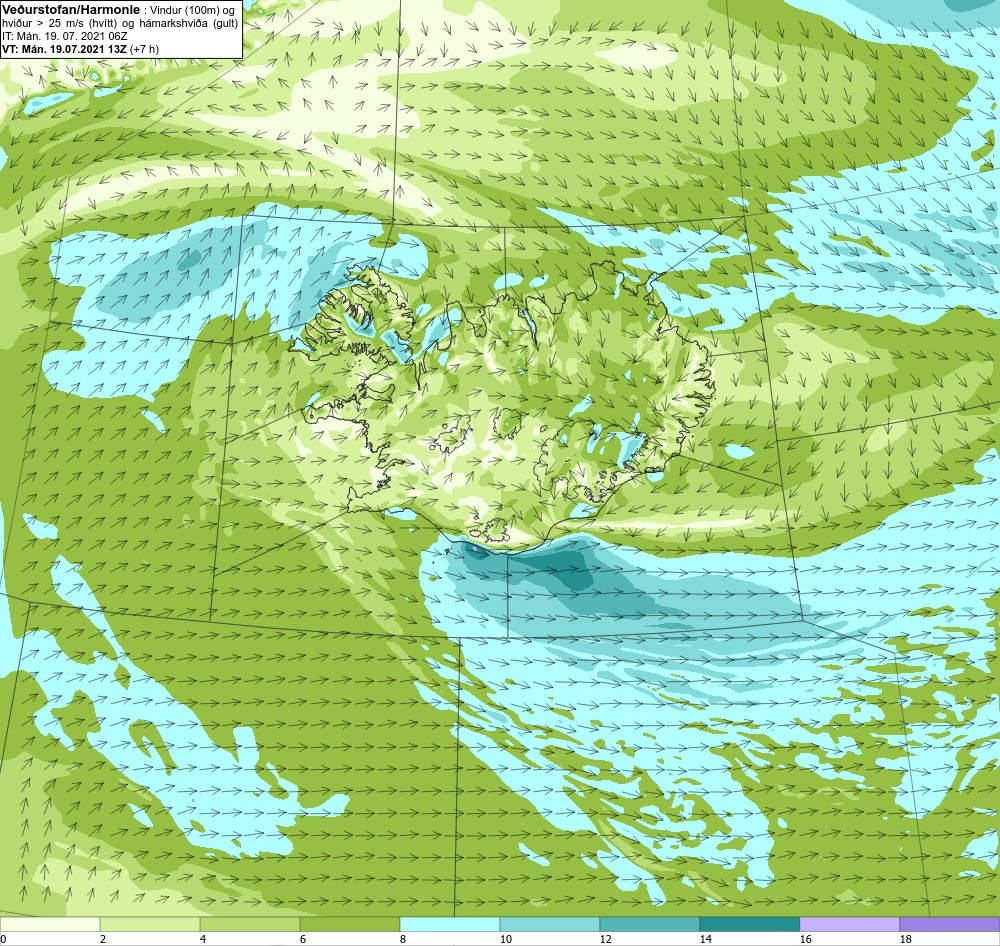The width and height of the screenshot is (1000, 946).
Task: Click the legend scale label '18'
Action: 906,939
